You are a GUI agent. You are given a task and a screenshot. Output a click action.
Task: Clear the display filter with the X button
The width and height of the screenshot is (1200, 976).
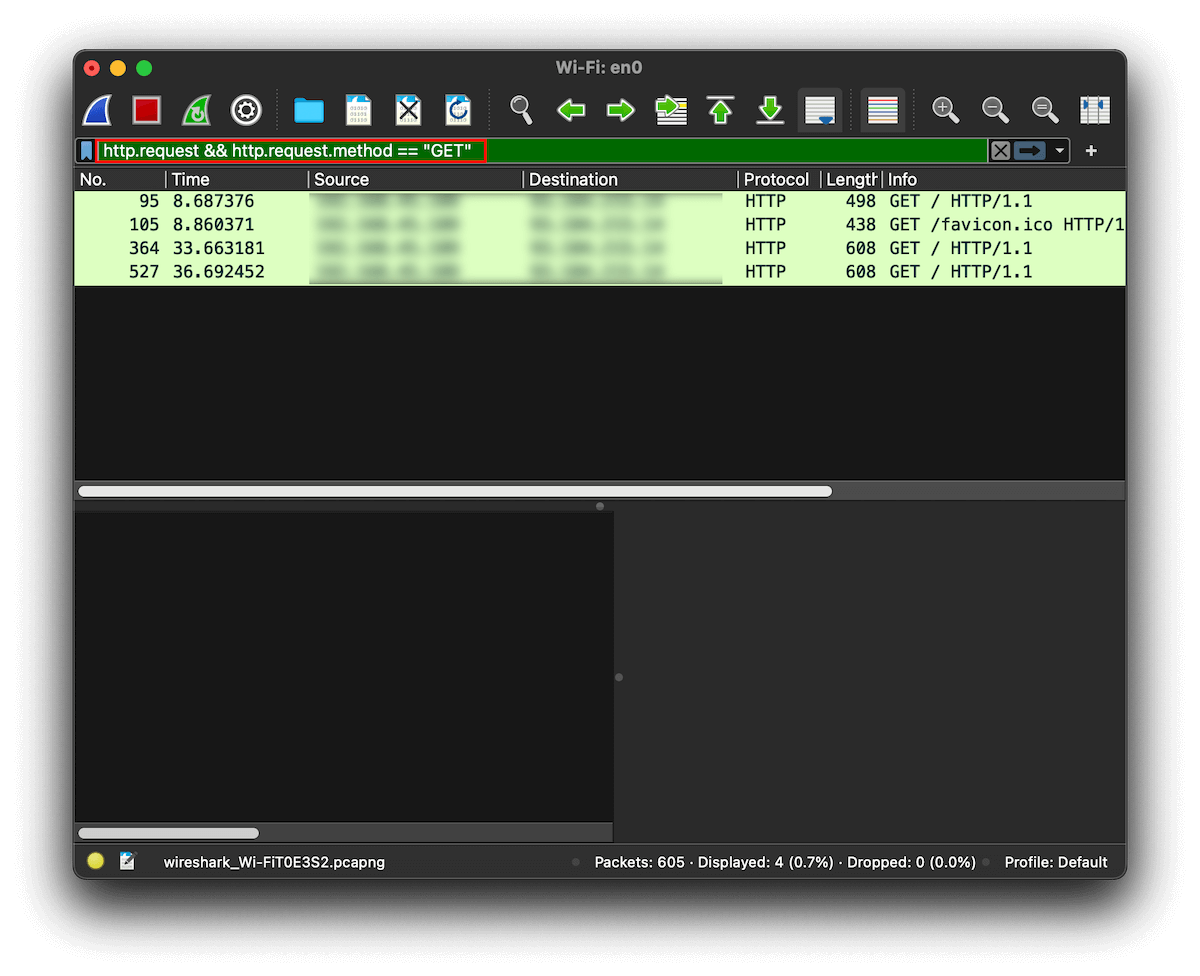pos(1000,150)
